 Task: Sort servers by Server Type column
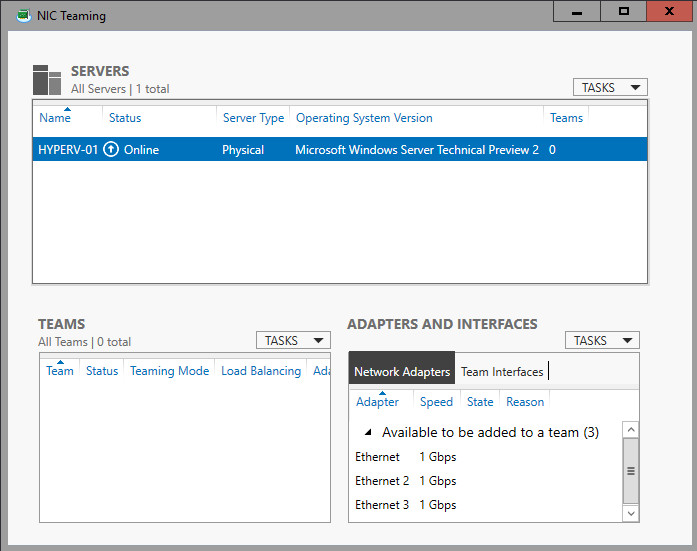253,118
